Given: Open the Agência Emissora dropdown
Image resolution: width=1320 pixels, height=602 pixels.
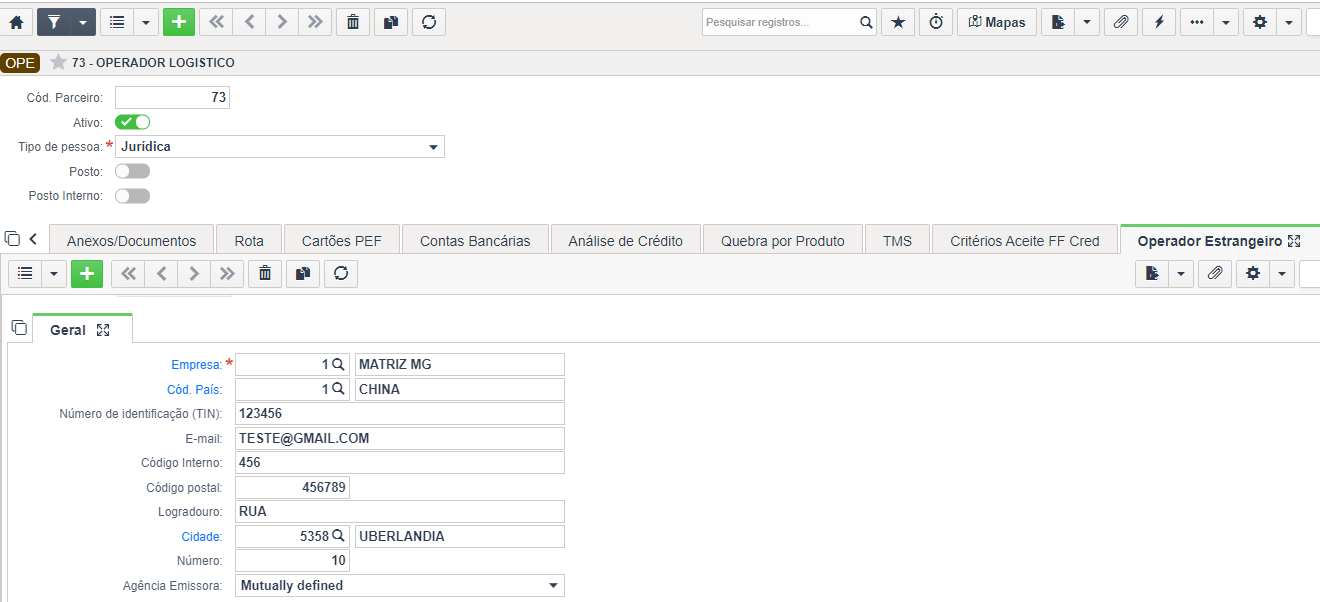Looking at the screenshot, I should tap(400, 585).
